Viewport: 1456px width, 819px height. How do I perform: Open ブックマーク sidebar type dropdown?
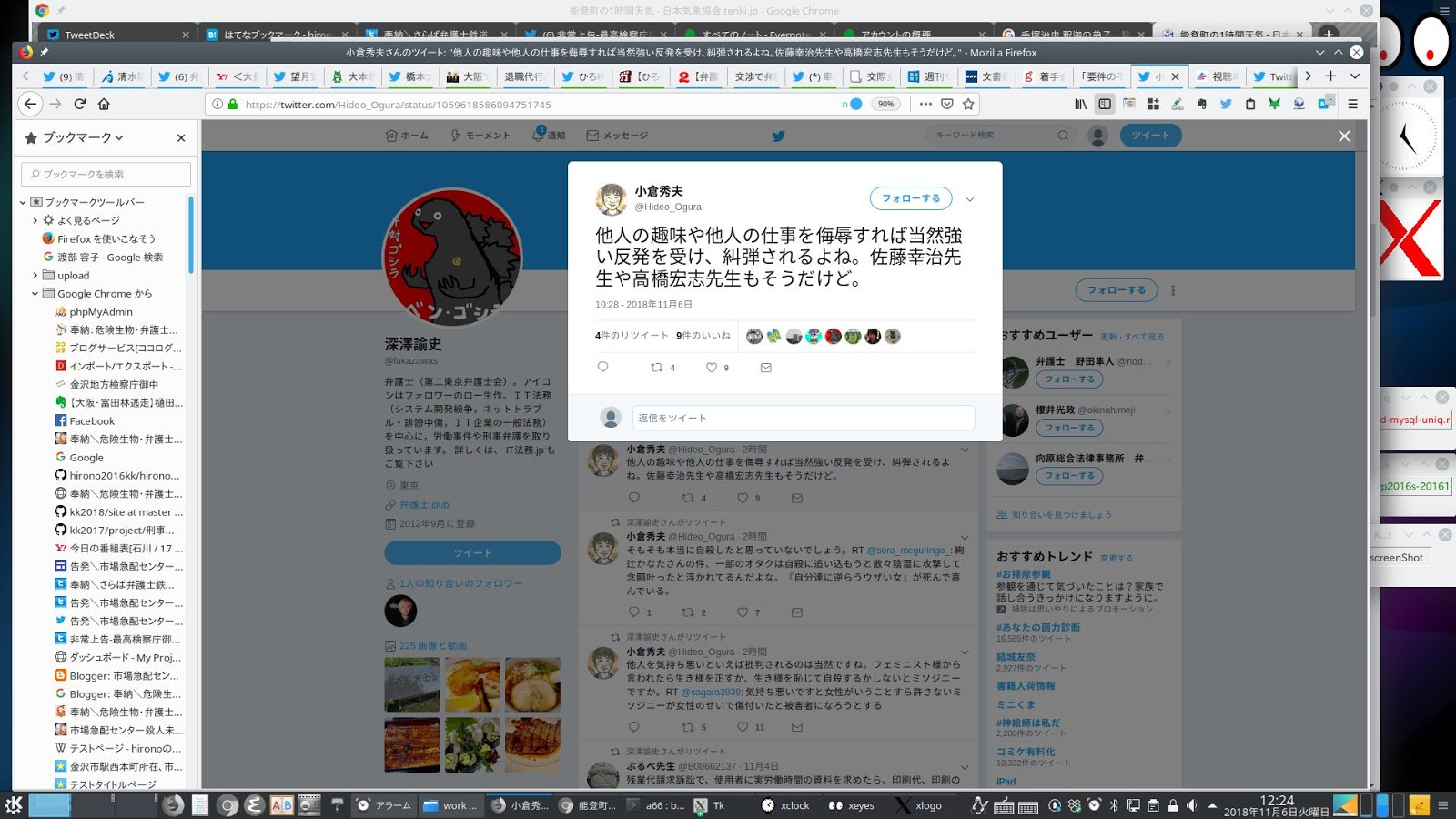[83, 137]
